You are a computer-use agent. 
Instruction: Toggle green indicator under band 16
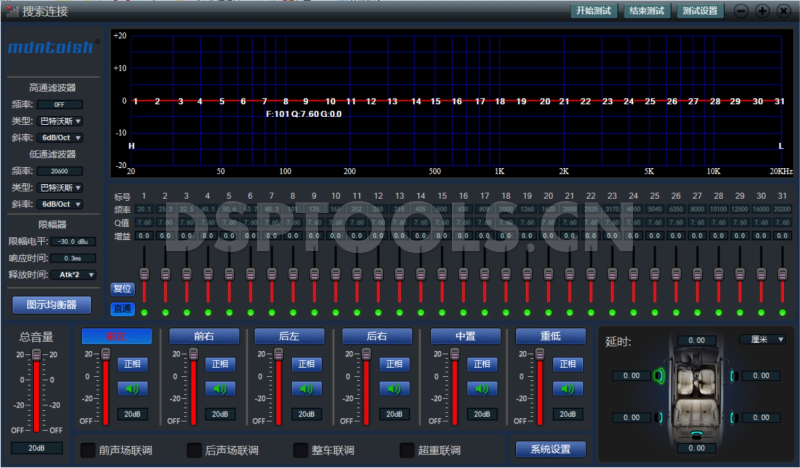pos(463,312)
